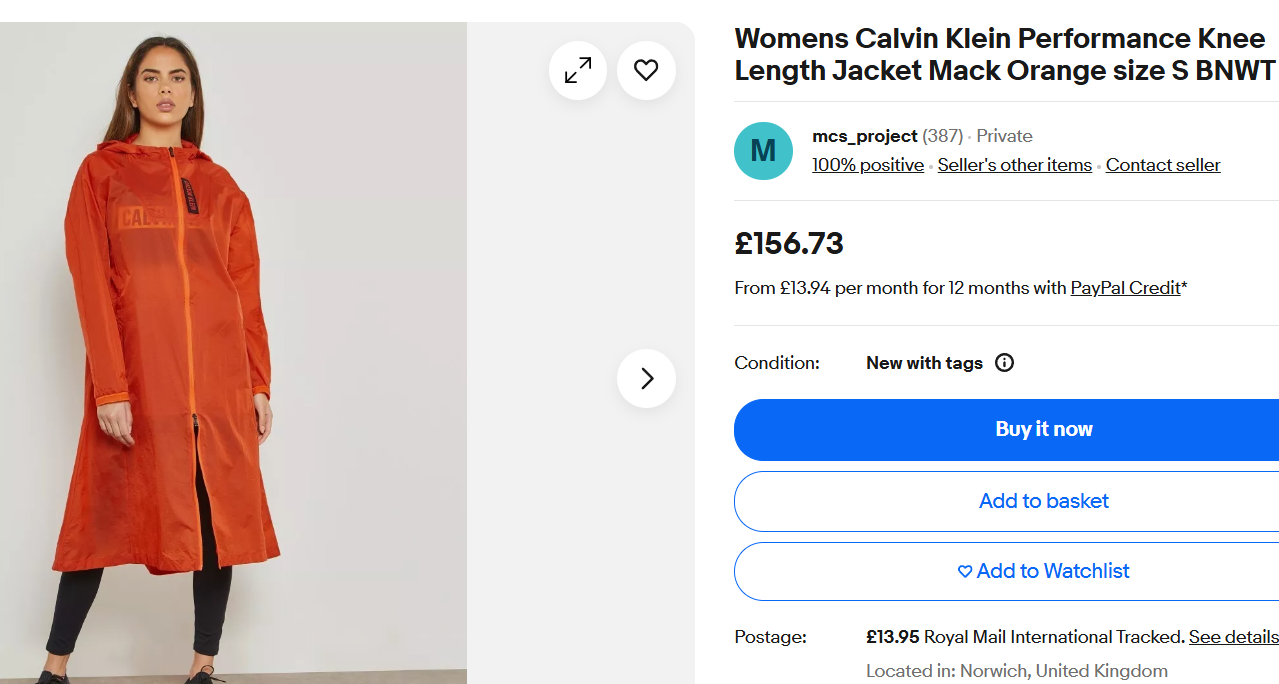Click the heart icon on product image
The width and height of the screenshot is (1279, 684).
point(646,71)
